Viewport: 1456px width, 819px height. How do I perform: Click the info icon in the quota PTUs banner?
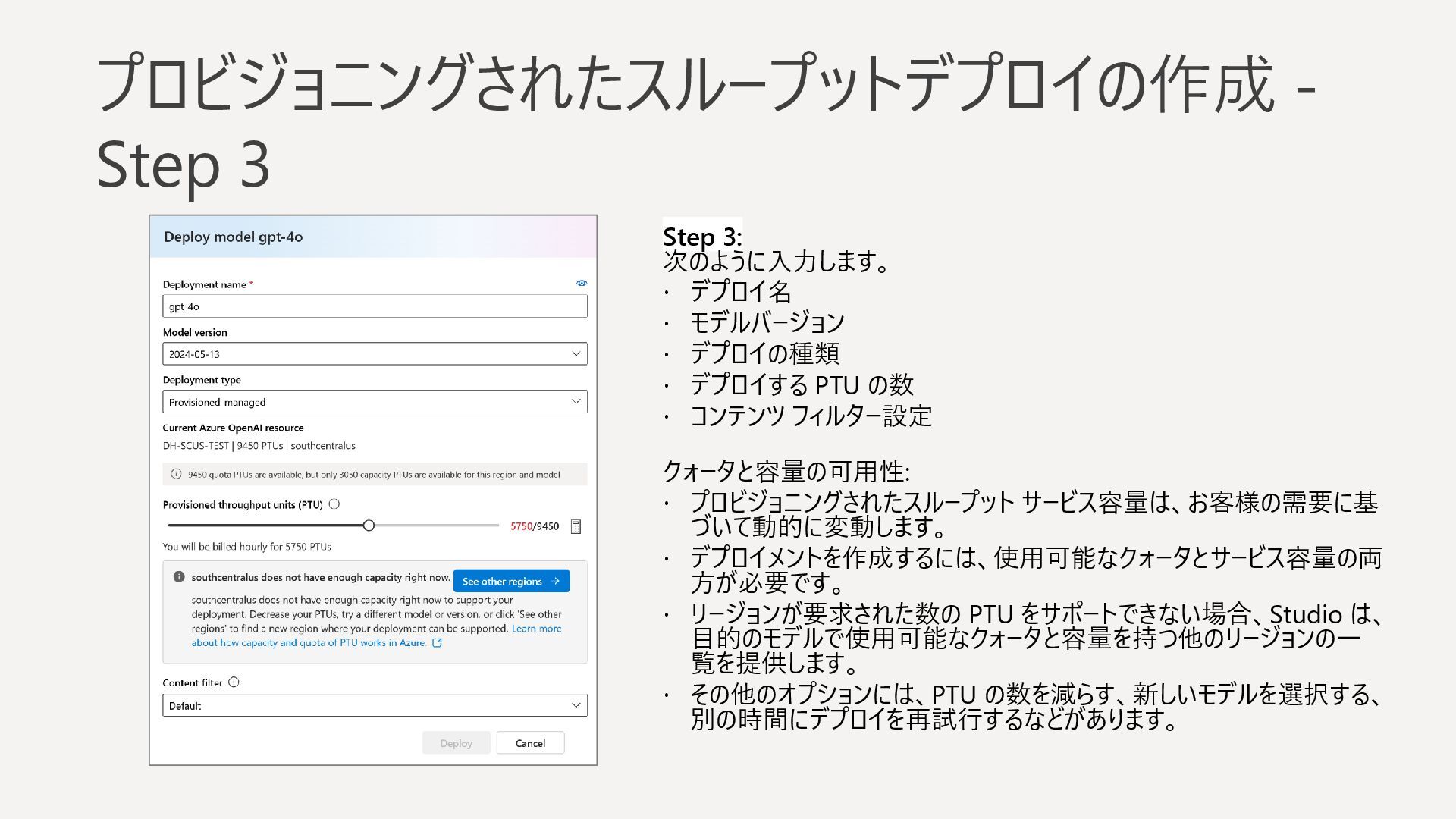[x=176, y=475]
